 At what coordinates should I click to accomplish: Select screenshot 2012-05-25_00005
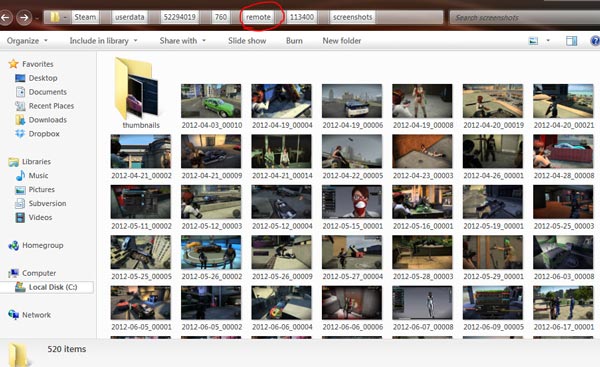pyautogui.click(x=141, y=258)
